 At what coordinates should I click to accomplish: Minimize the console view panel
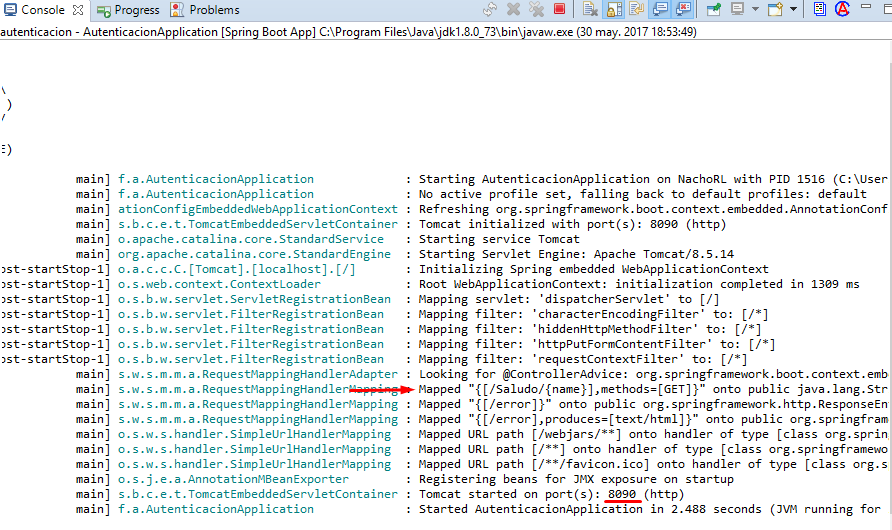pyautogui.click(x=866, y=10)
